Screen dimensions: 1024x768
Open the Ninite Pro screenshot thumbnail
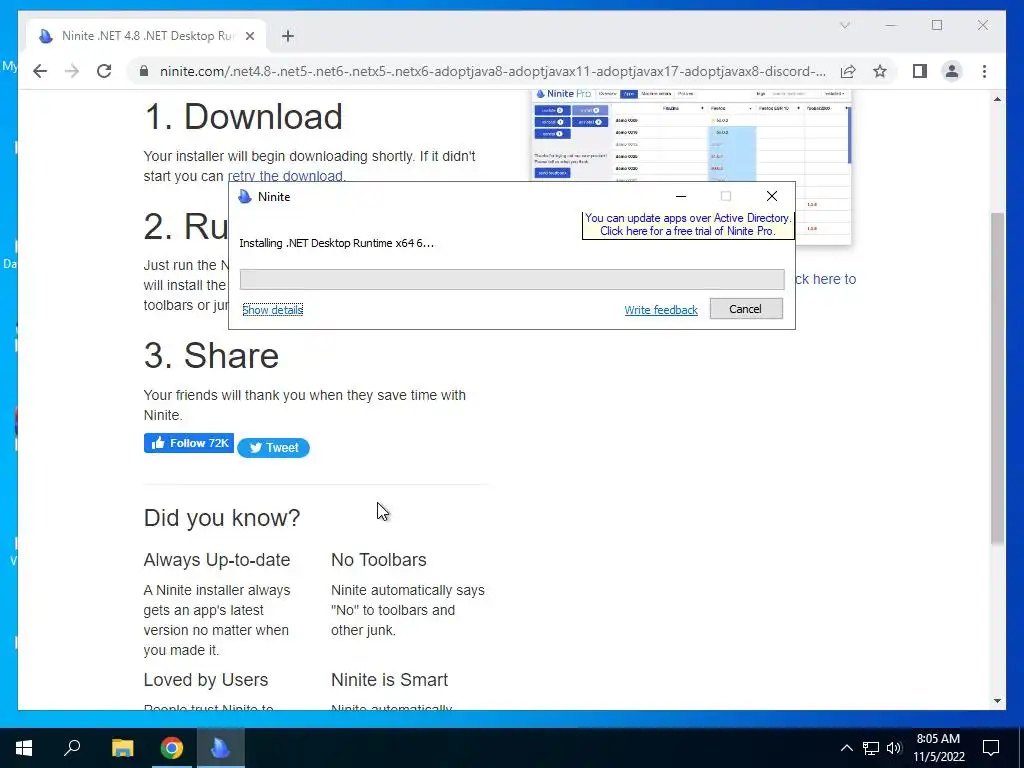pos(691,167)
